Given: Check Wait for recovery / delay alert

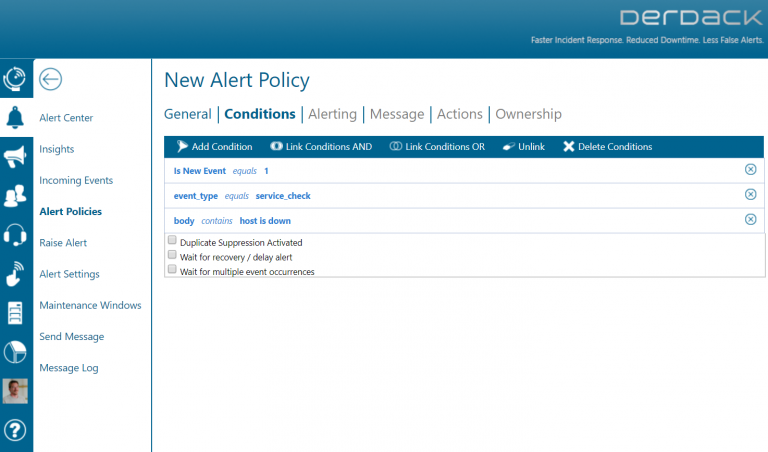Looking at the screenshot, I should tap(172, 255).
